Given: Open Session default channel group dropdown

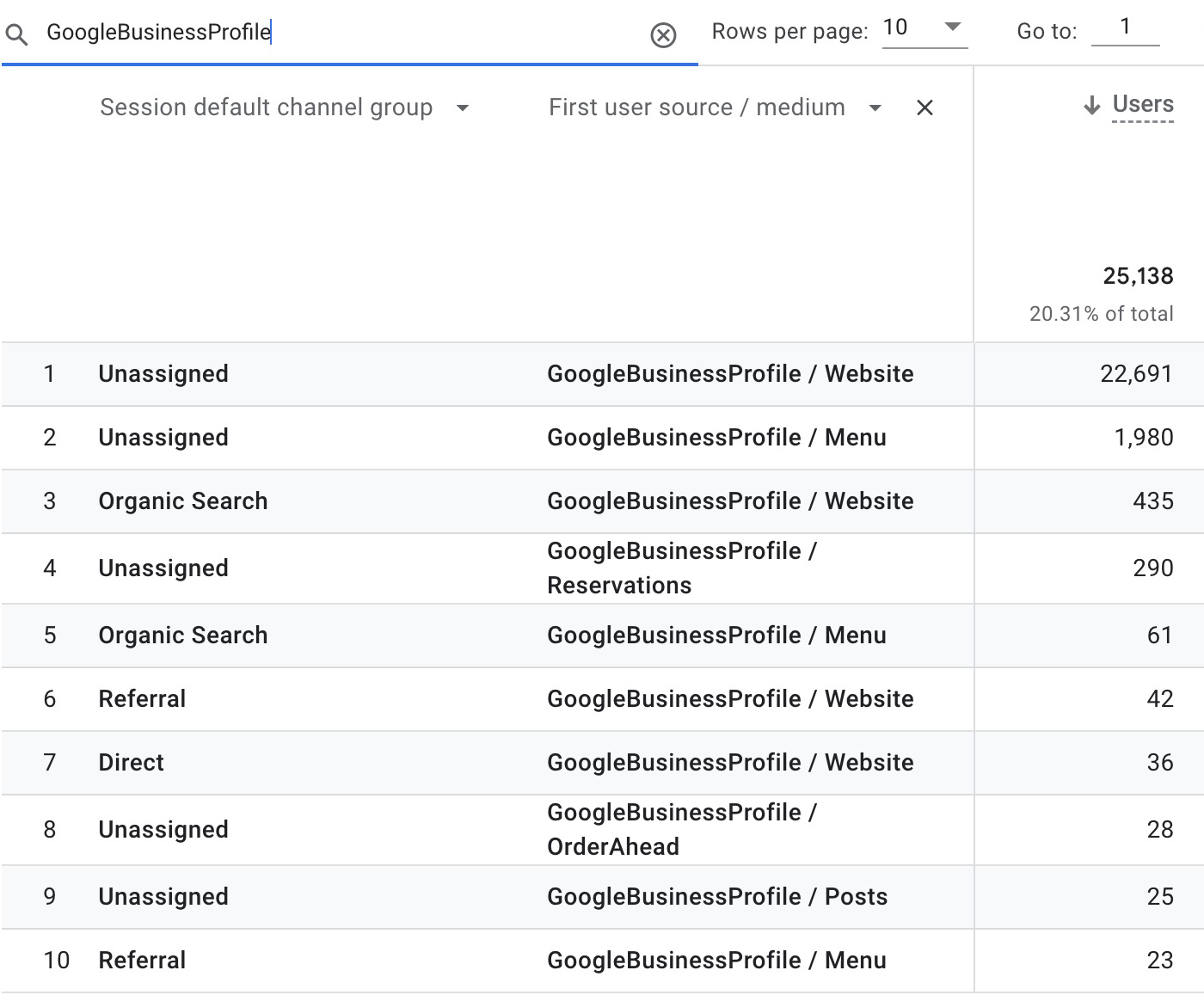Looking at the screenshot, I should [463, 108].
